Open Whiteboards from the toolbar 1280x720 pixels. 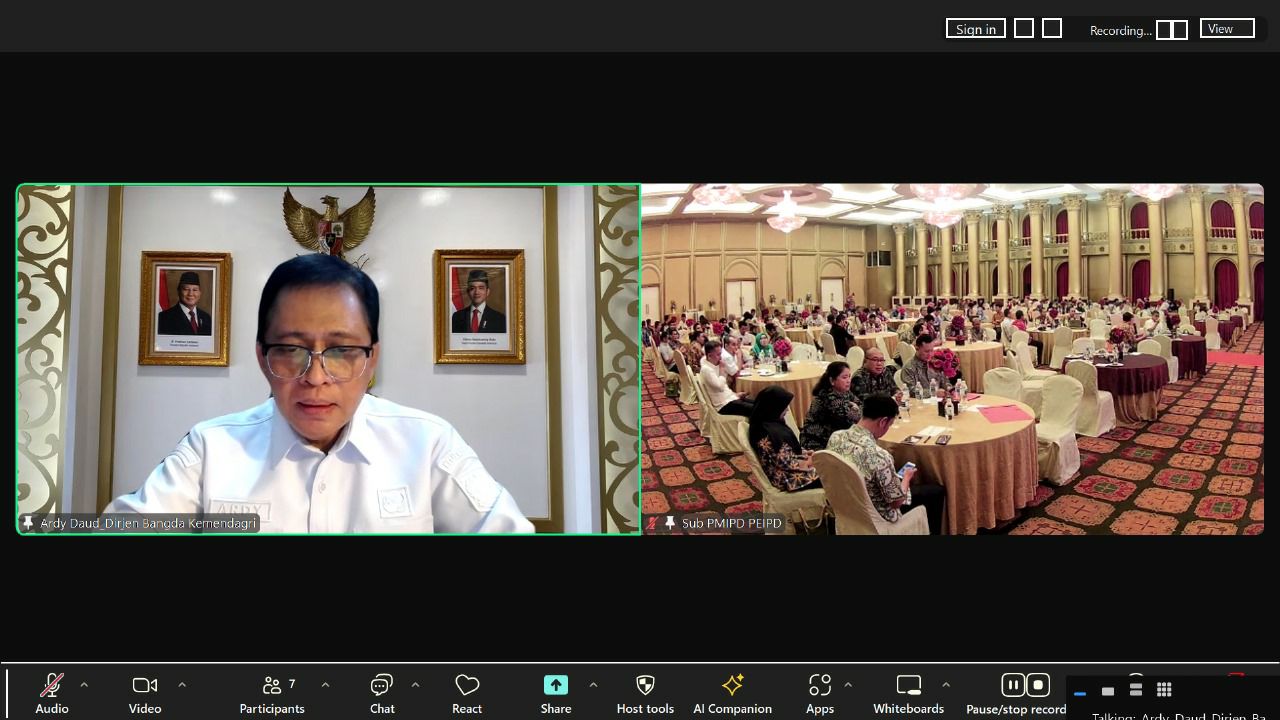(x=908, y=692)
